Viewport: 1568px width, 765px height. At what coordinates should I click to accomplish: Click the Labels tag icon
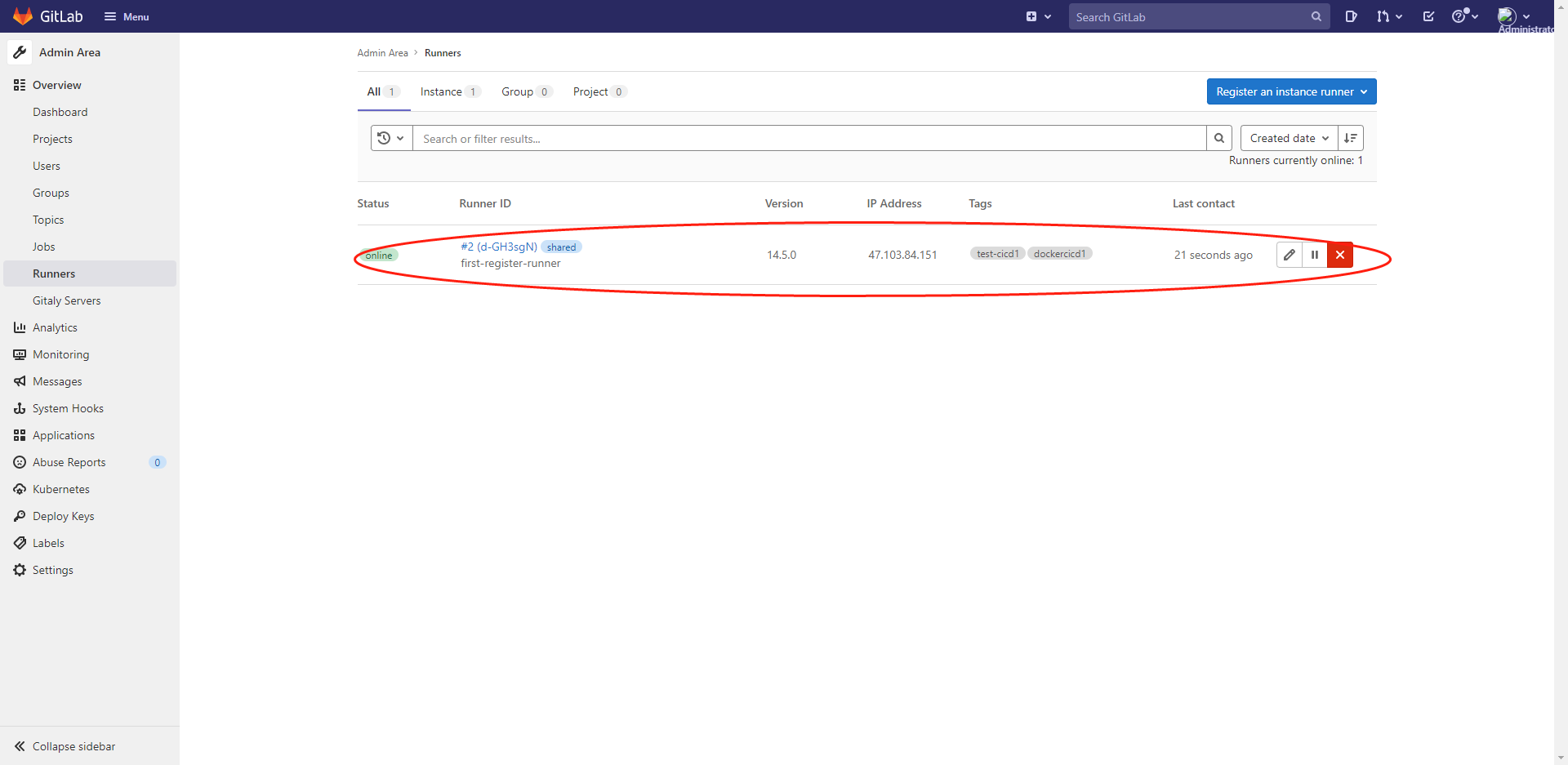pyautogui.click(x=20, y=543)
